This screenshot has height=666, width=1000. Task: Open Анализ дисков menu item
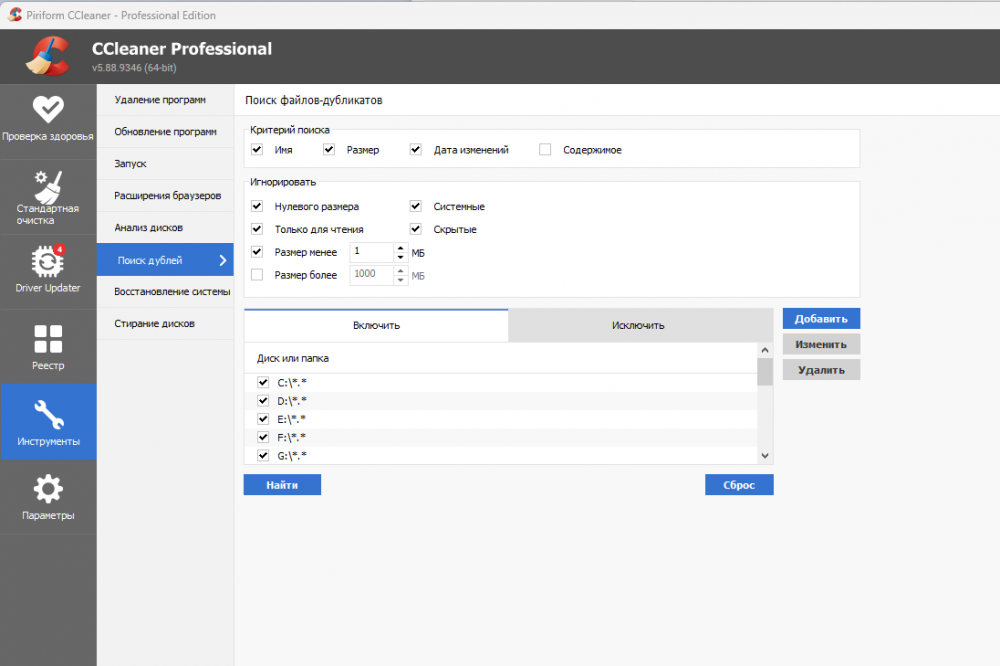tap(165, 228)
